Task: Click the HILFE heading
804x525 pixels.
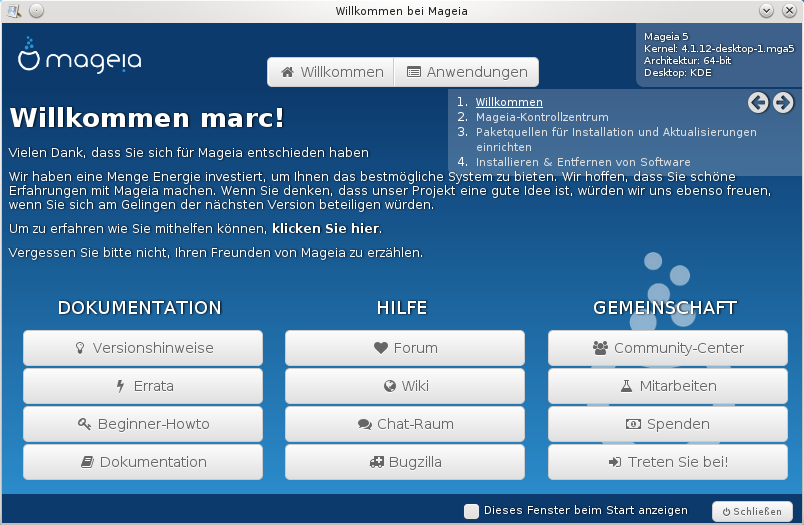Action: [x=402, y=308]
